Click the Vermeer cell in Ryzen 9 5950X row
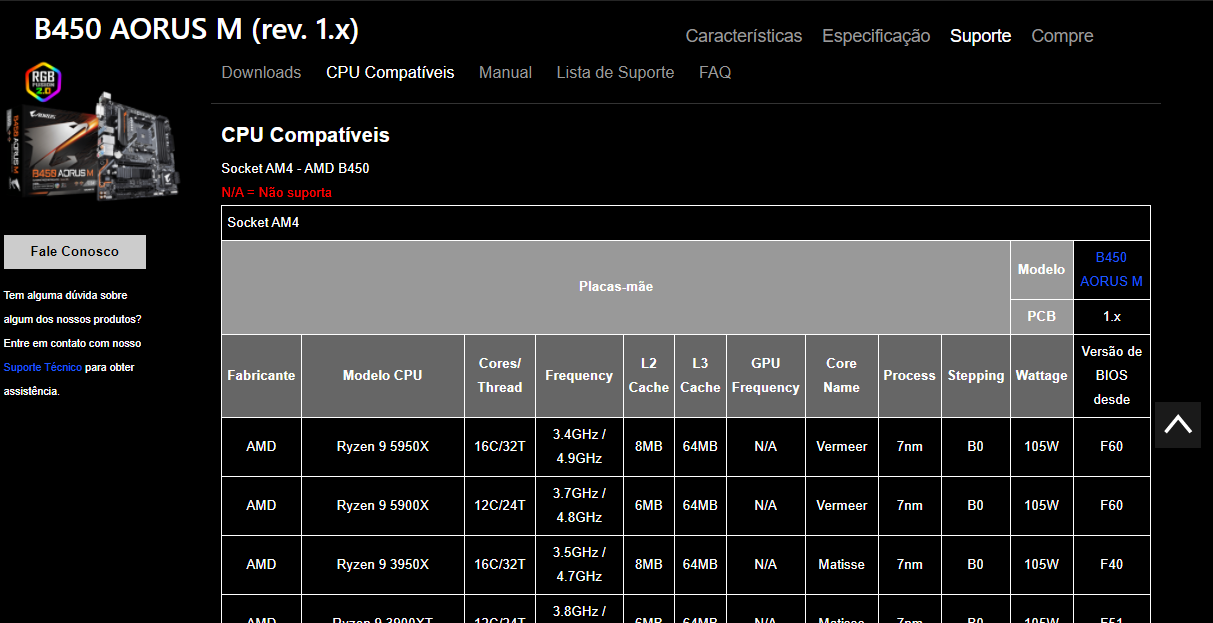Screen dimensions: 1213x623 (x=842, y=447)
